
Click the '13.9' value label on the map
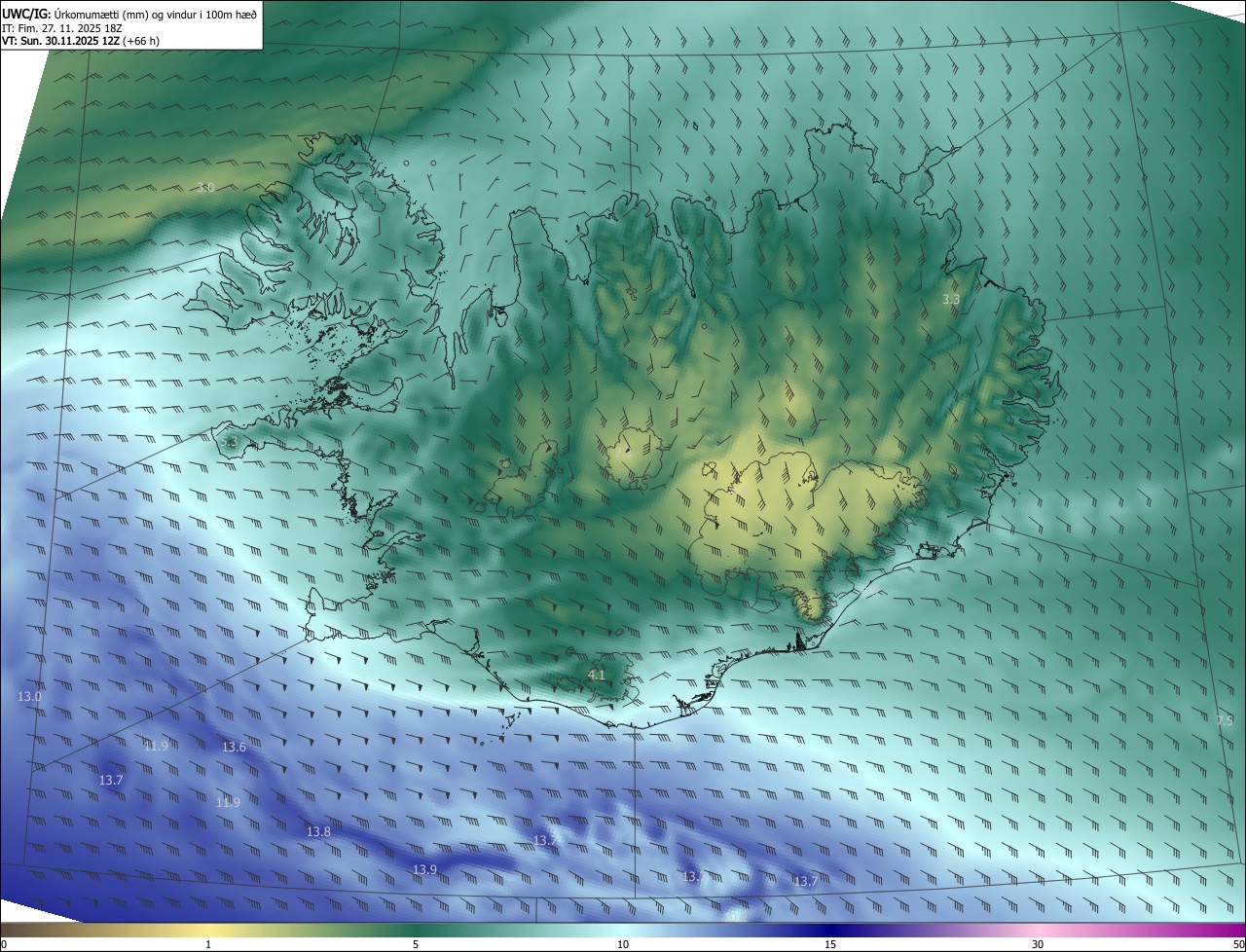424,869
